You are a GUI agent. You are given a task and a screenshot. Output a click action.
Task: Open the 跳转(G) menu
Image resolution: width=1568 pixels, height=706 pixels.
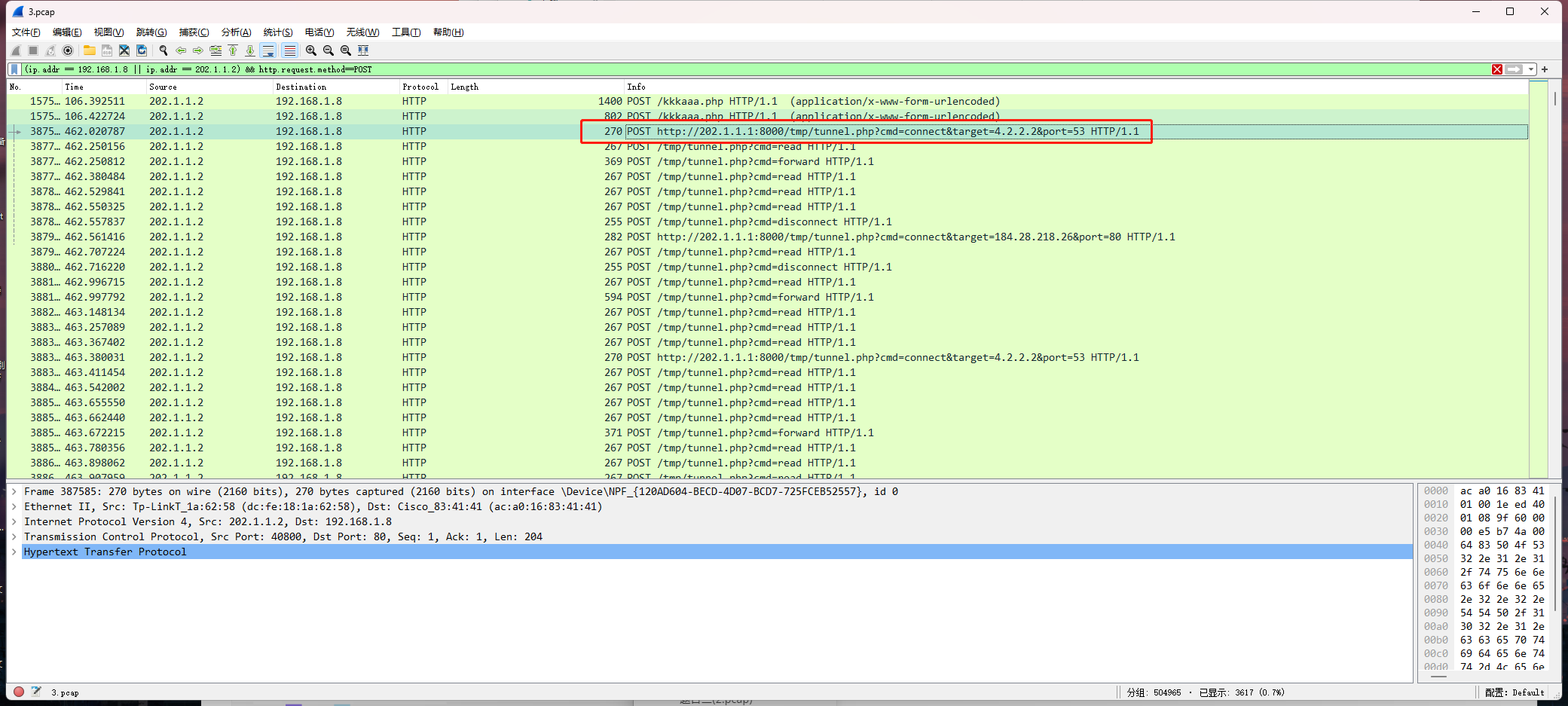tap(151, 32)
